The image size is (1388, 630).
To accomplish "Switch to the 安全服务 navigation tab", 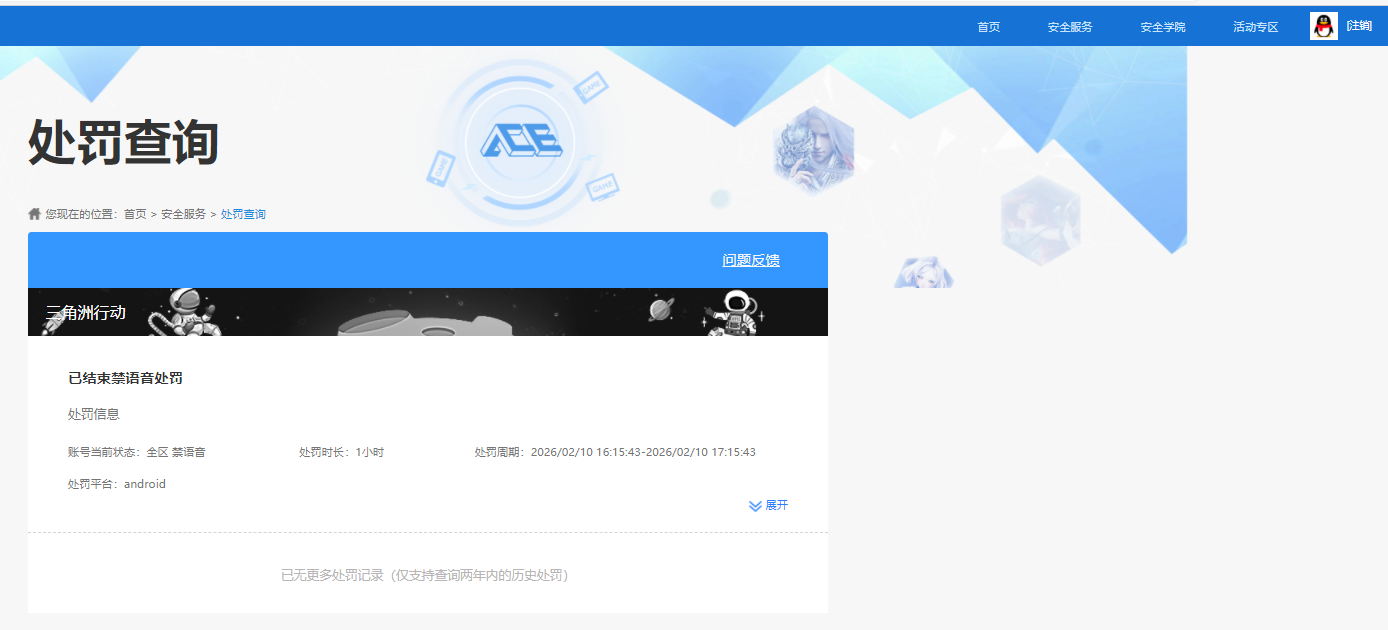I will (x=1071, y=26).
